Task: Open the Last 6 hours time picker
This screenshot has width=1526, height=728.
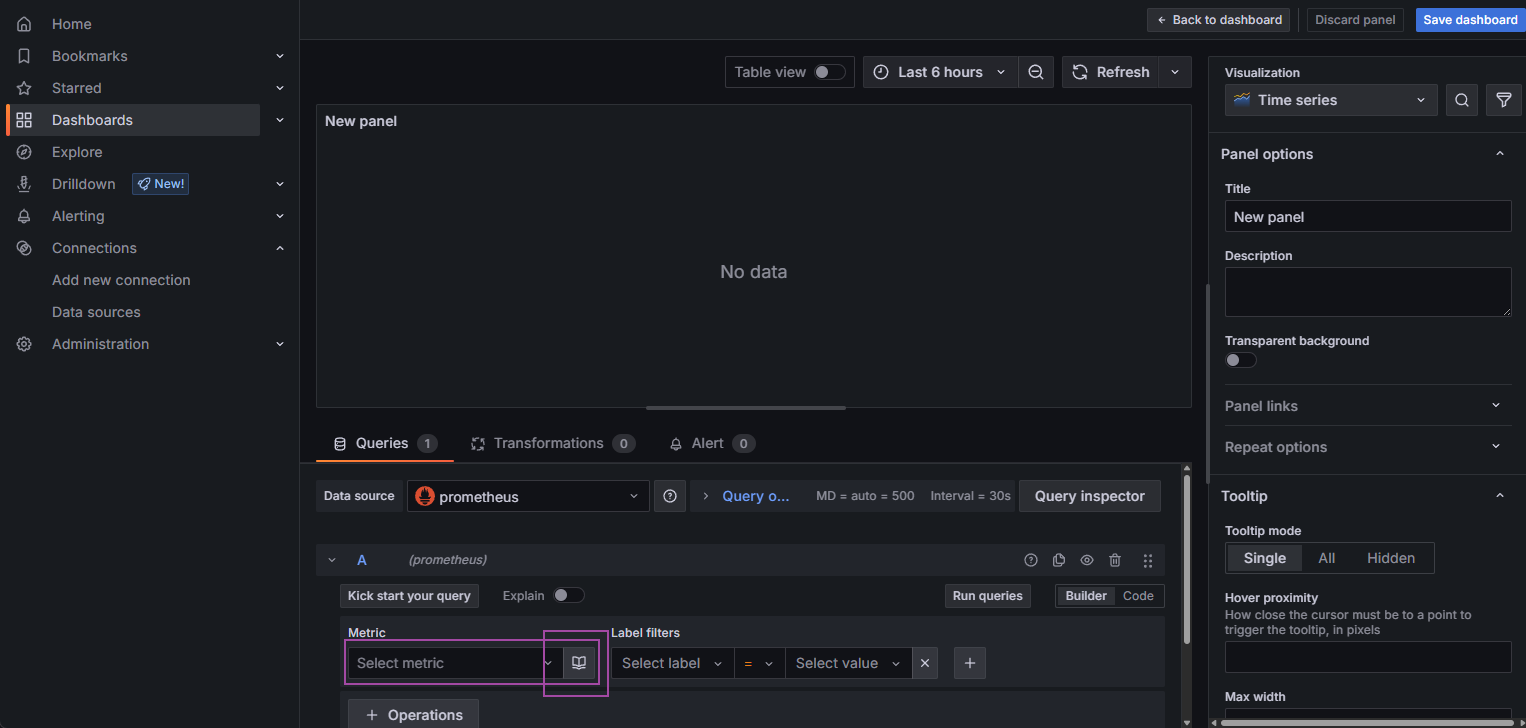Action: (x=940, y=72)
